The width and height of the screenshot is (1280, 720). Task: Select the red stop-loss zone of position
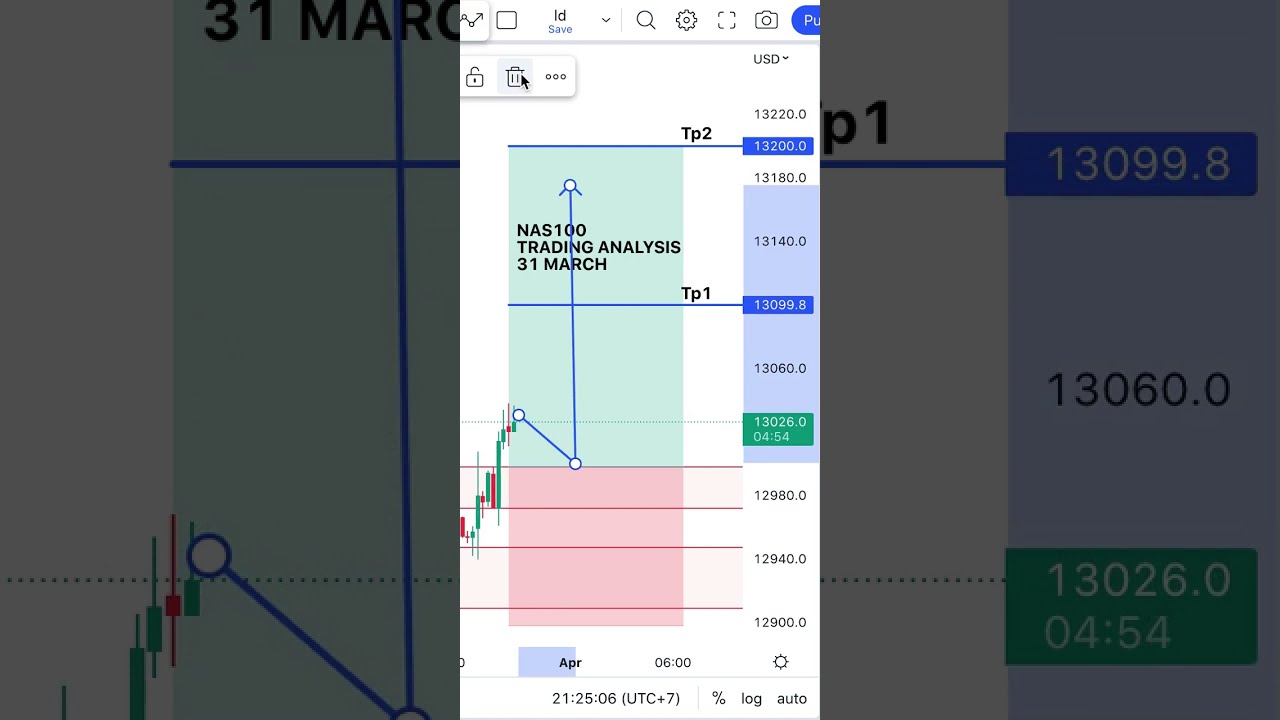596,546
